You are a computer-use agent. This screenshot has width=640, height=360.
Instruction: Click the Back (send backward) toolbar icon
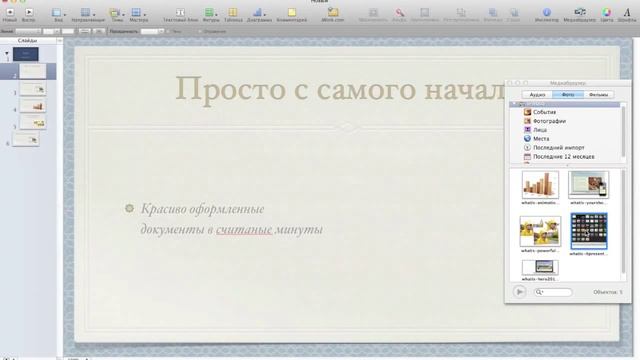pos(514,13)
